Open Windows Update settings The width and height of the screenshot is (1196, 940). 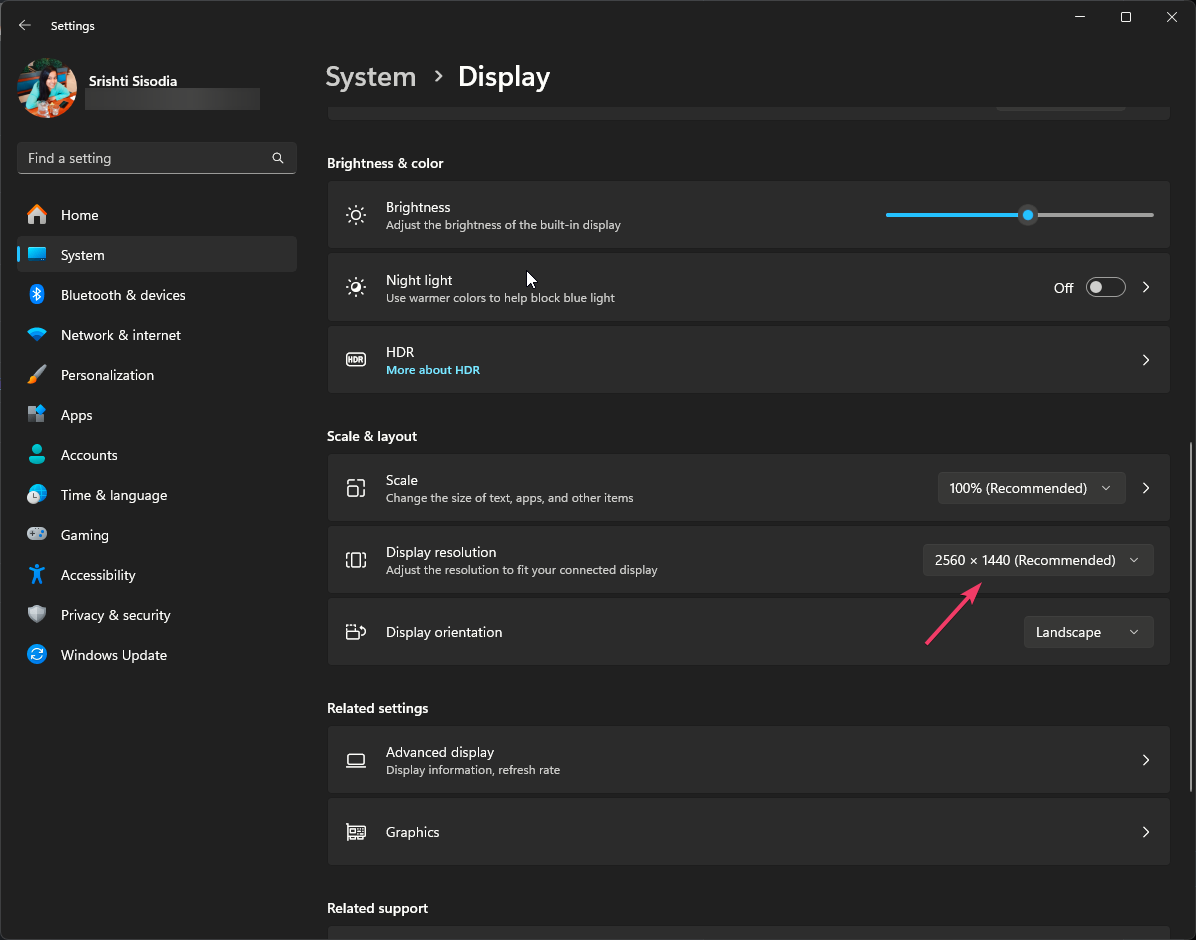pyautogui.click(x=156, y=655)
